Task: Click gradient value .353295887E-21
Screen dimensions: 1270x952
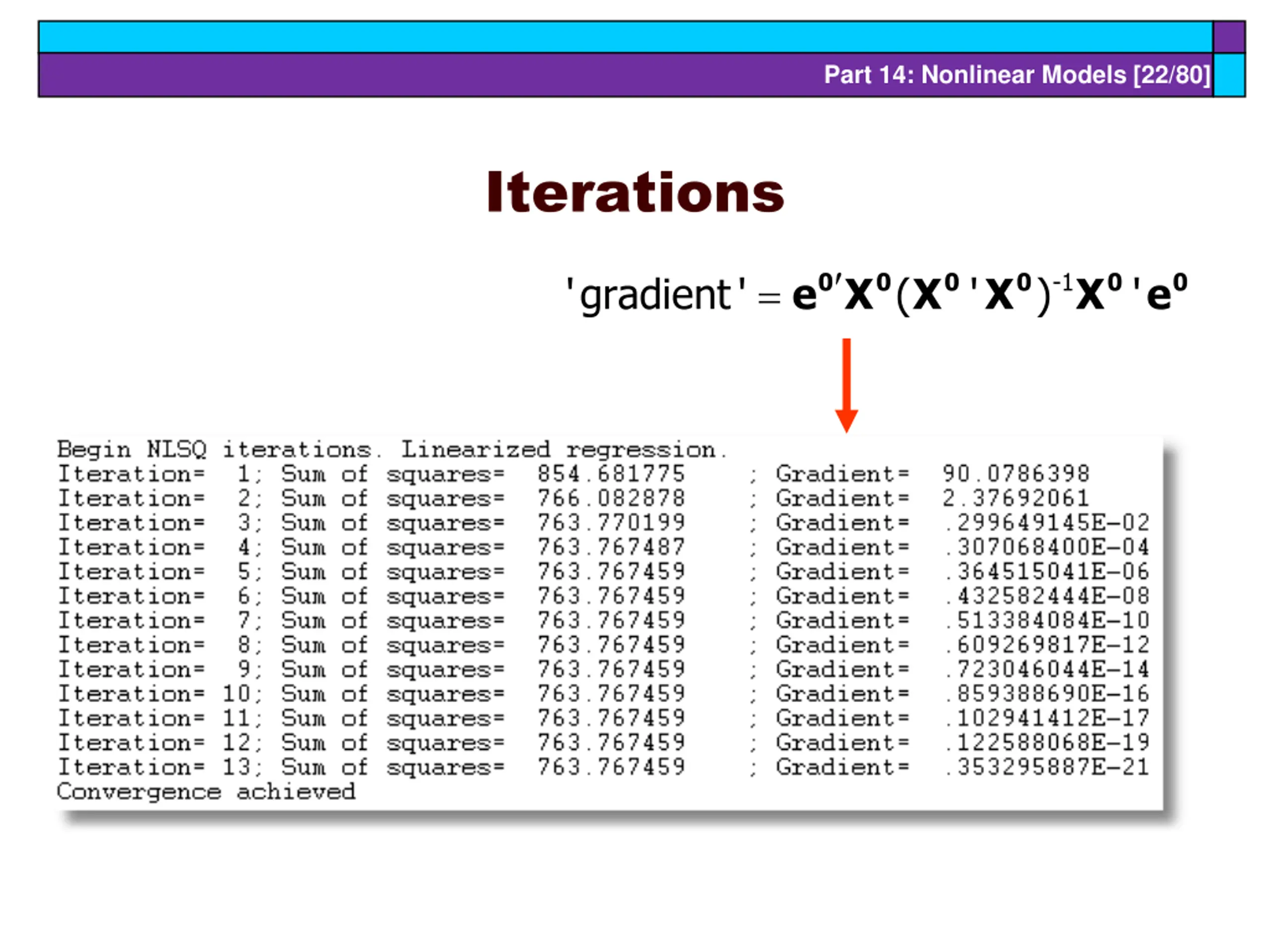Action: click(1047, 767)
